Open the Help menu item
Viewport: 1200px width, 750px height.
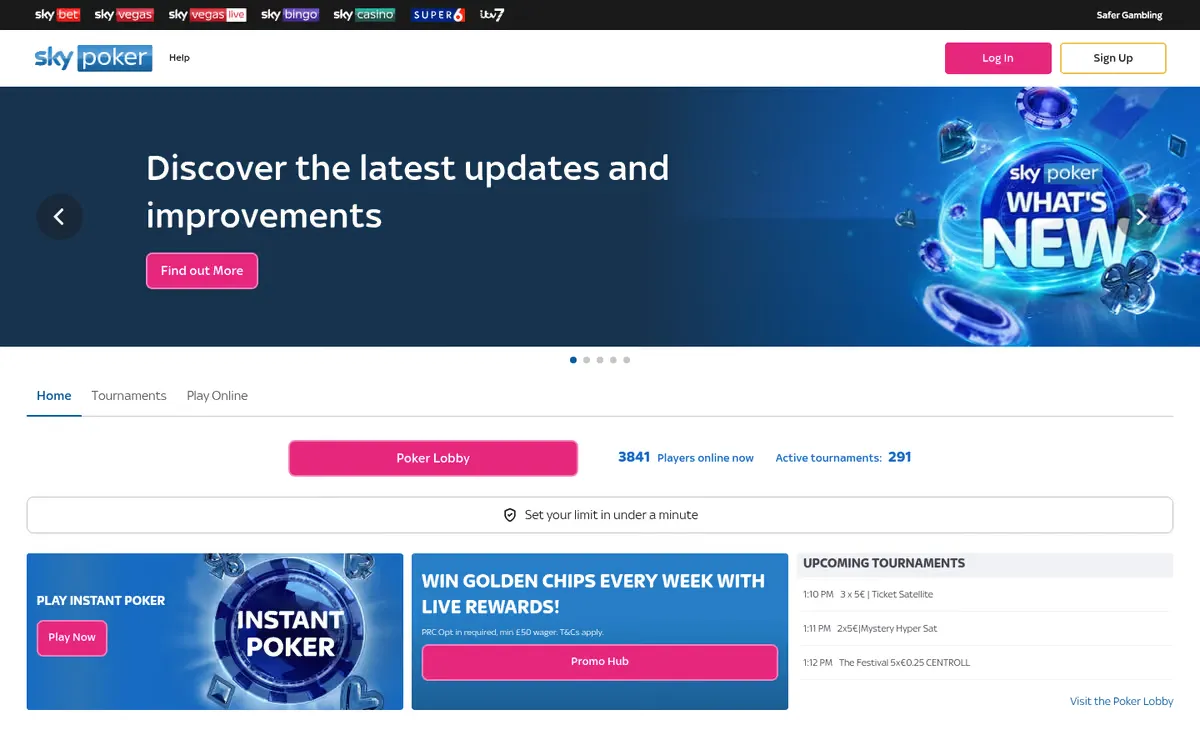[179, 58]
